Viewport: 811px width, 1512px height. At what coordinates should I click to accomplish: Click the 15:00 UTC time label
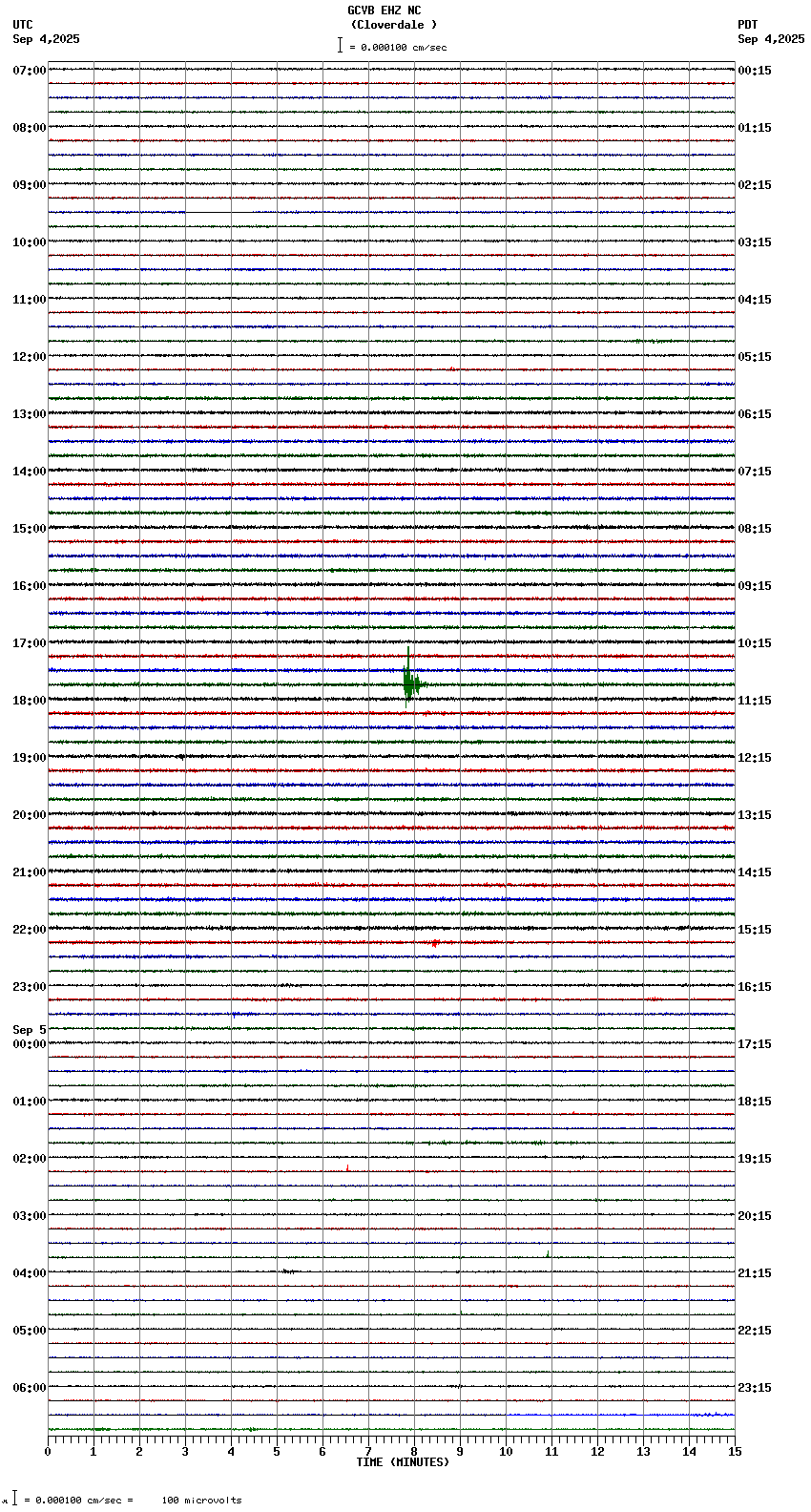30,529
